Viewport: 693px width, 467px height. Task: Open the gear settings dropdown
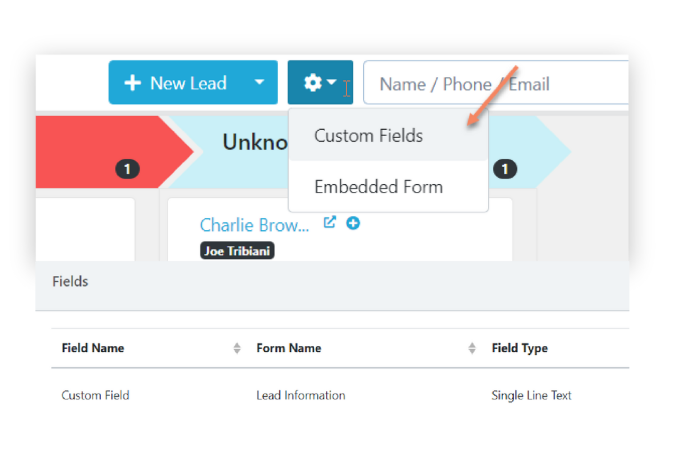(320, 83)
